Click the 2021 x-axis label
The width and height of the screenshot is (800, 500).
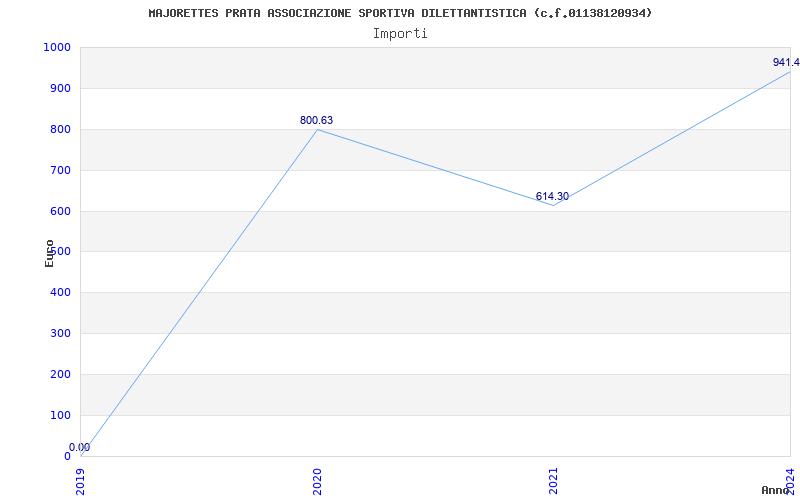tap(554, 481)
